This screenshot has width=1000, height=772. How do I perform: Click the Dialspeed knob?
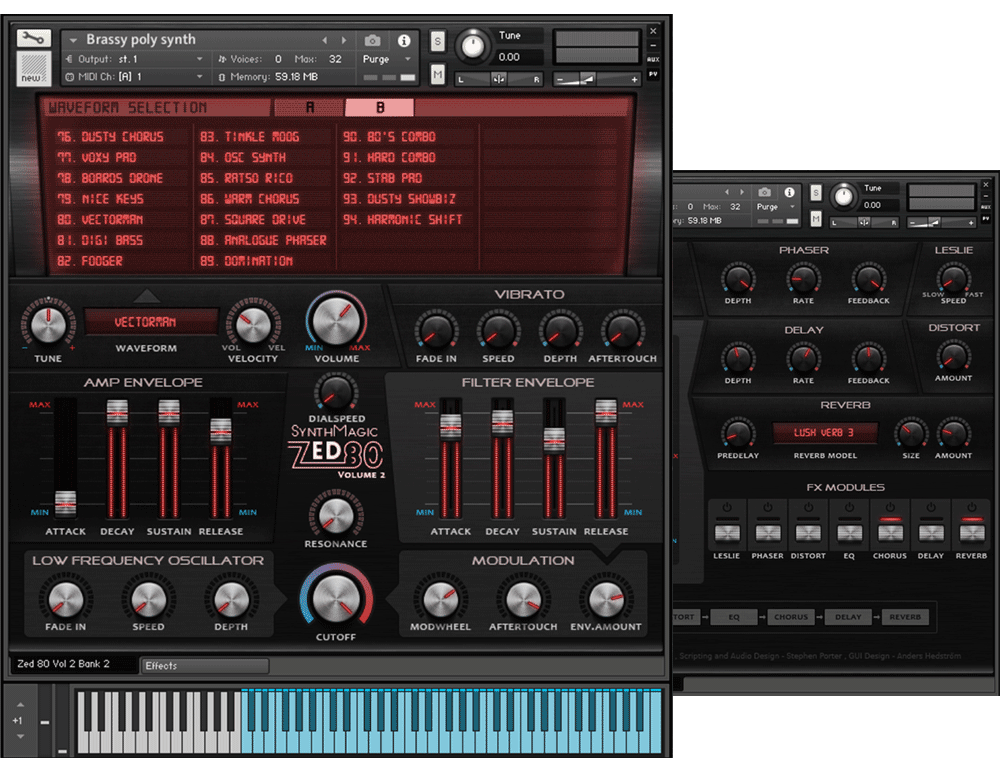[x=336, y=392]
